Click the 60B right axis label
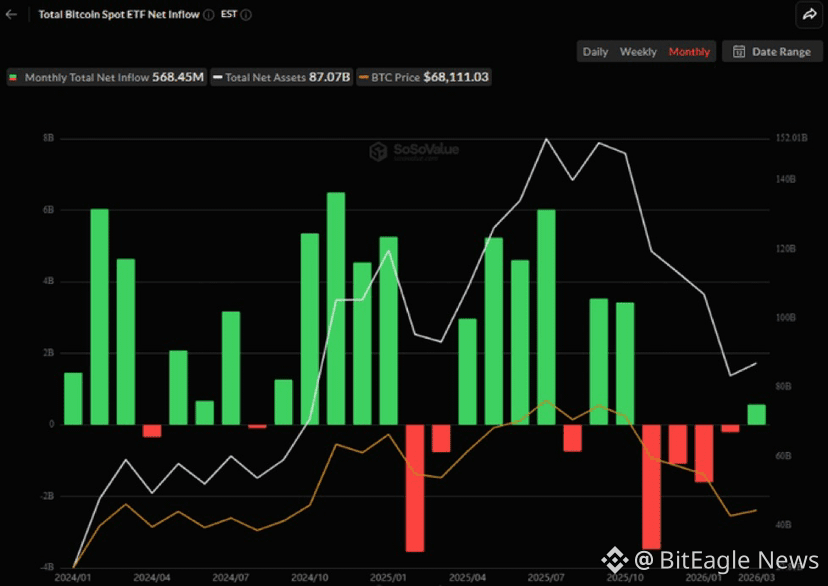Screen dimensions: 828x586 click(783, 456)
